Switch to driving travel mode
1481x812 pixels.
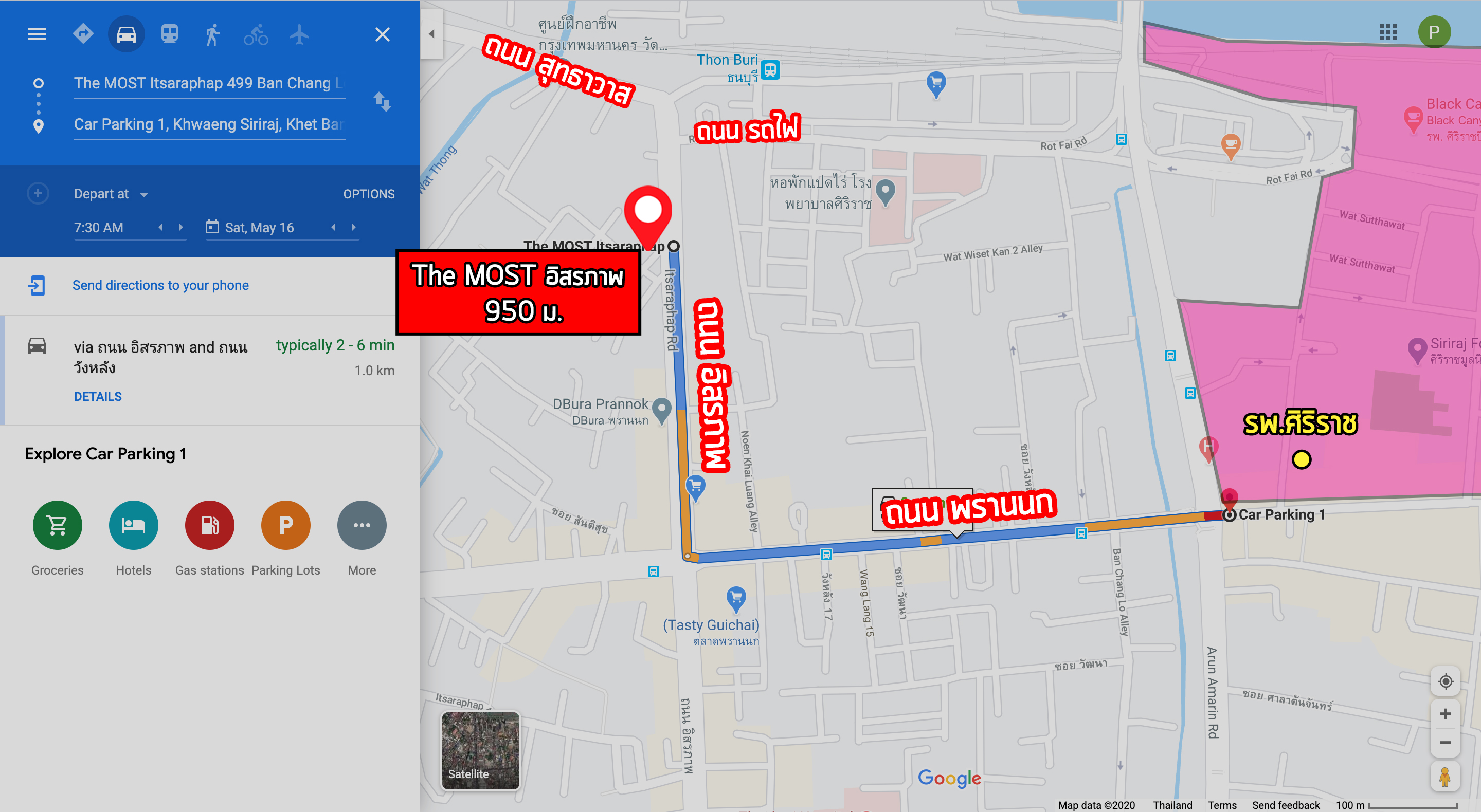click(x=127, y=34)
